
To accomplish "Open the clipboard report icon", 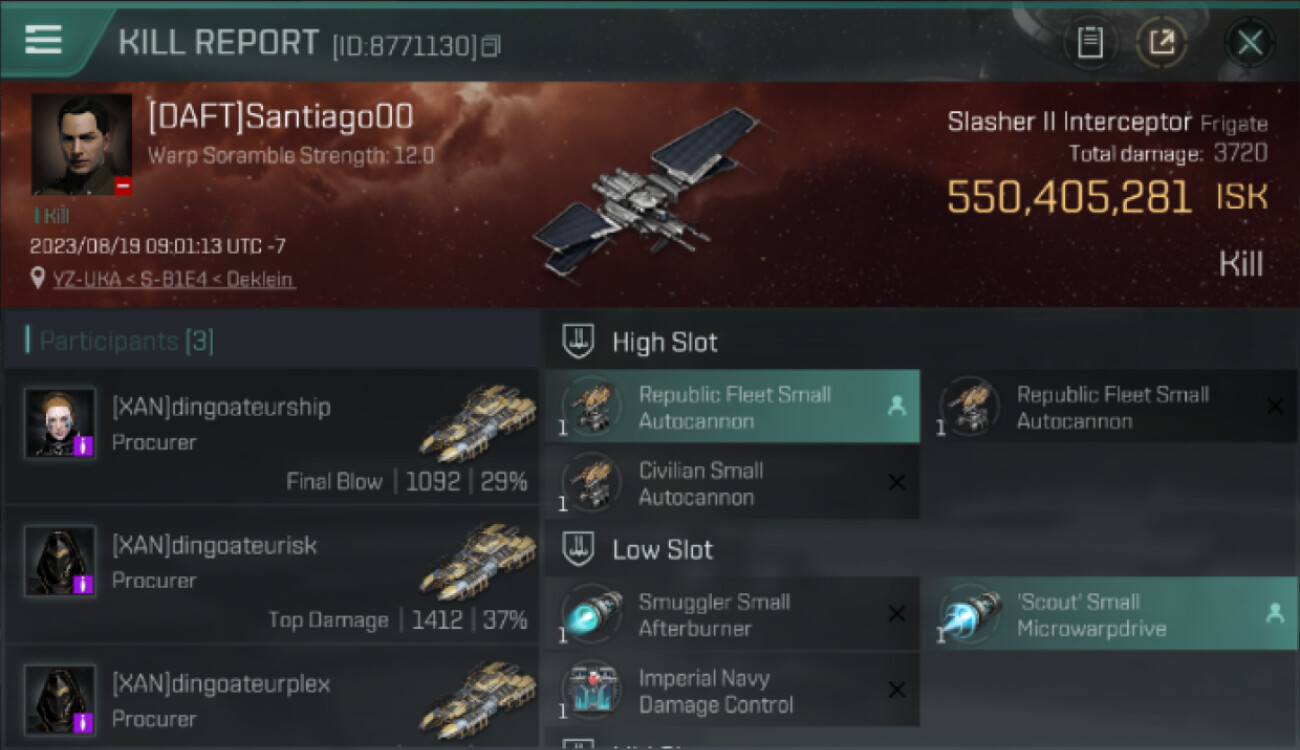I will point(1090,42).
